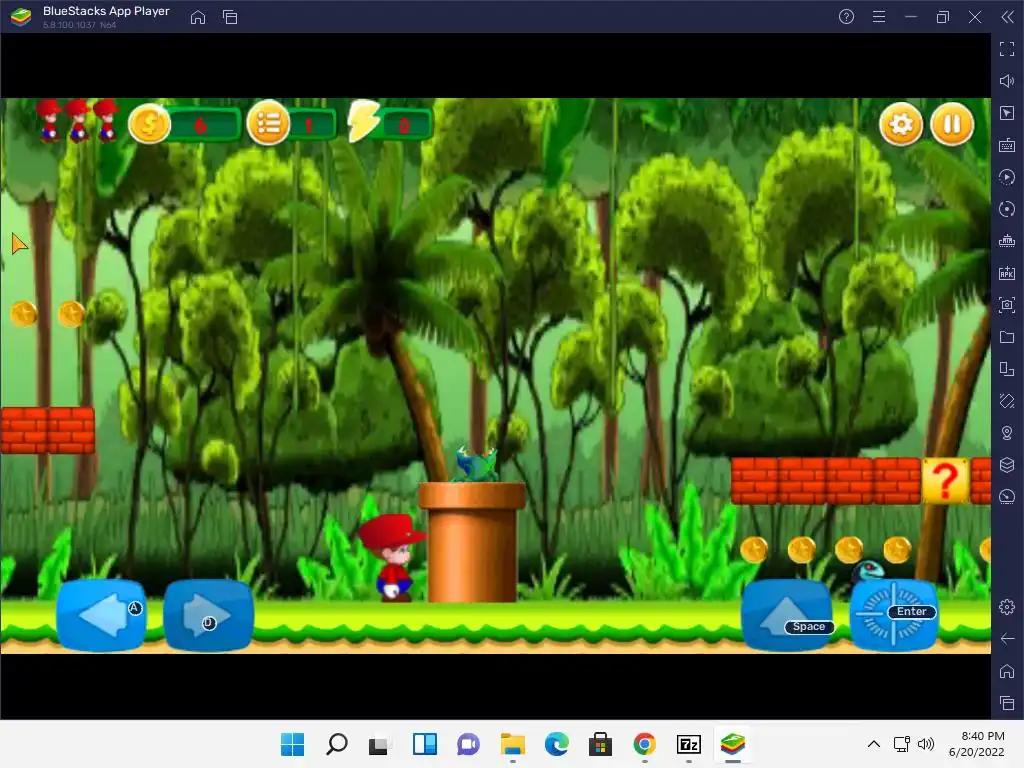Open File Explorer from the taskbar

[513, 744]
